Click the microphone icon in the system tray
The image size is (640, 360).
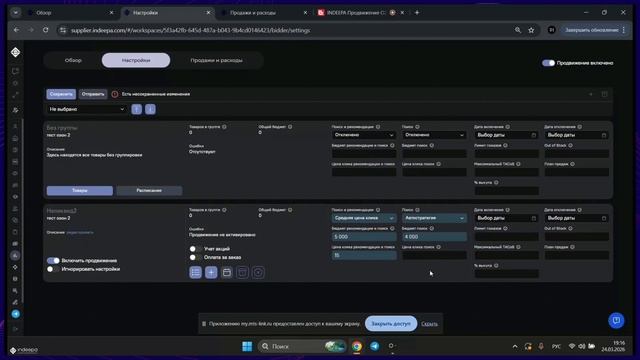(x=541, y=346)
